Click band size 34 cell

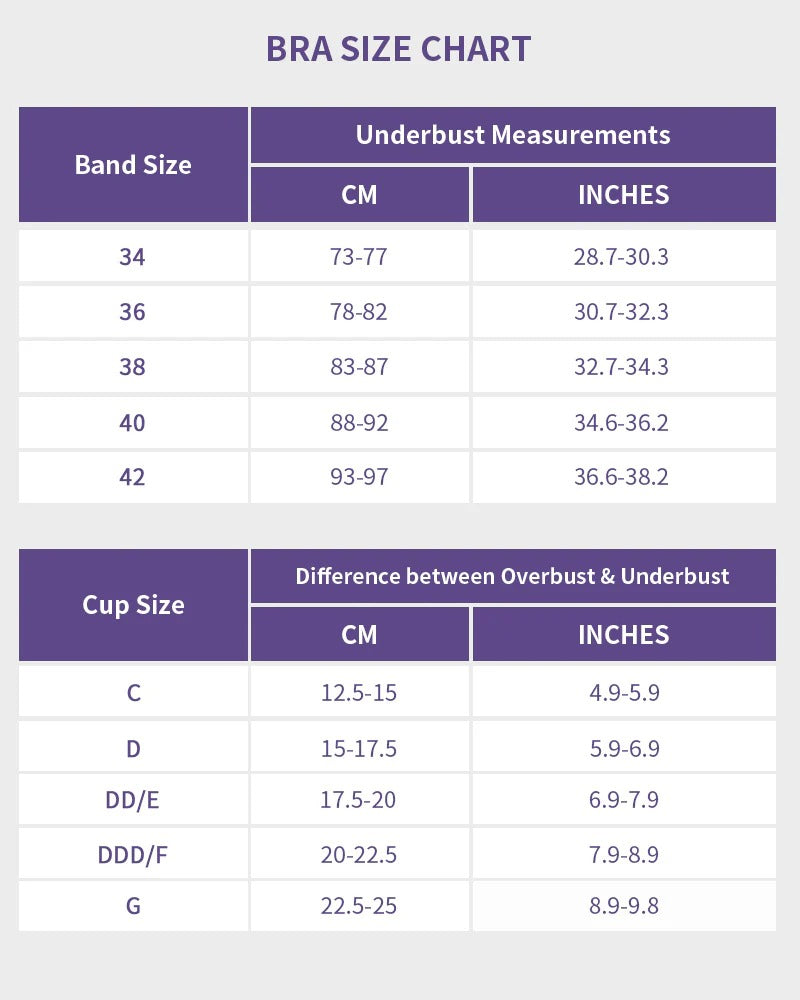pos(132,257)
